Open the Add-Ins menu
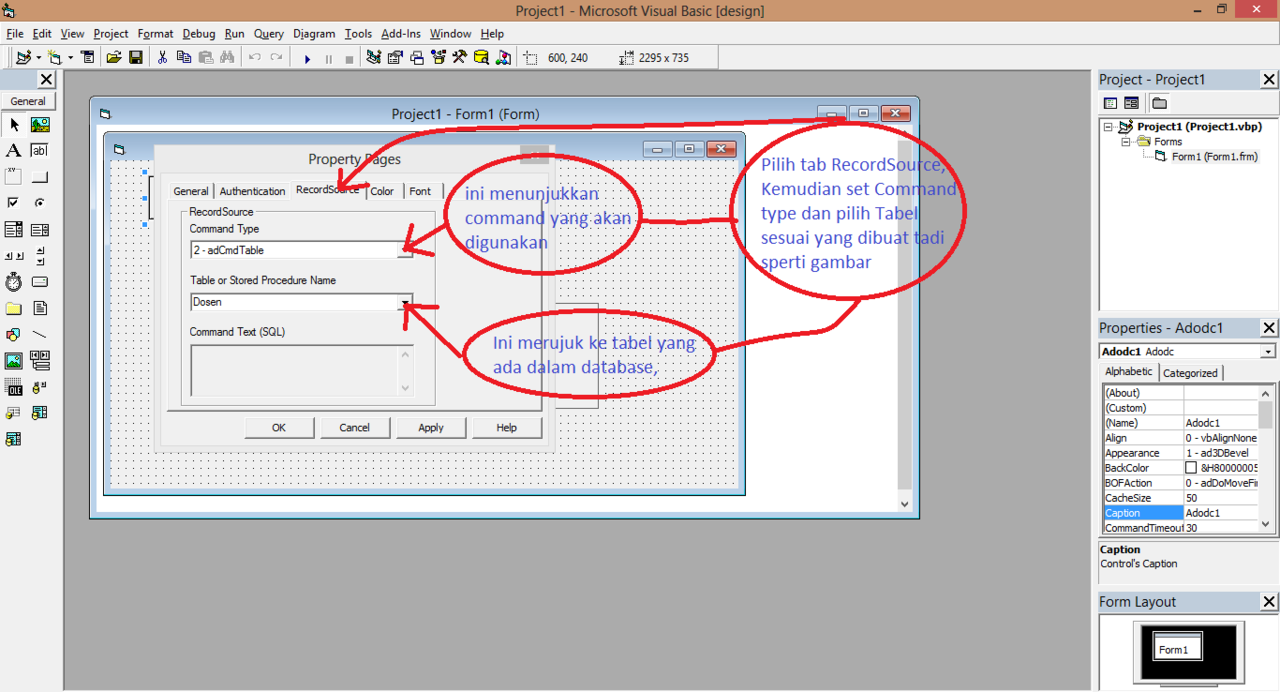Screen dimensions: 1280x692 pos(401,34)
